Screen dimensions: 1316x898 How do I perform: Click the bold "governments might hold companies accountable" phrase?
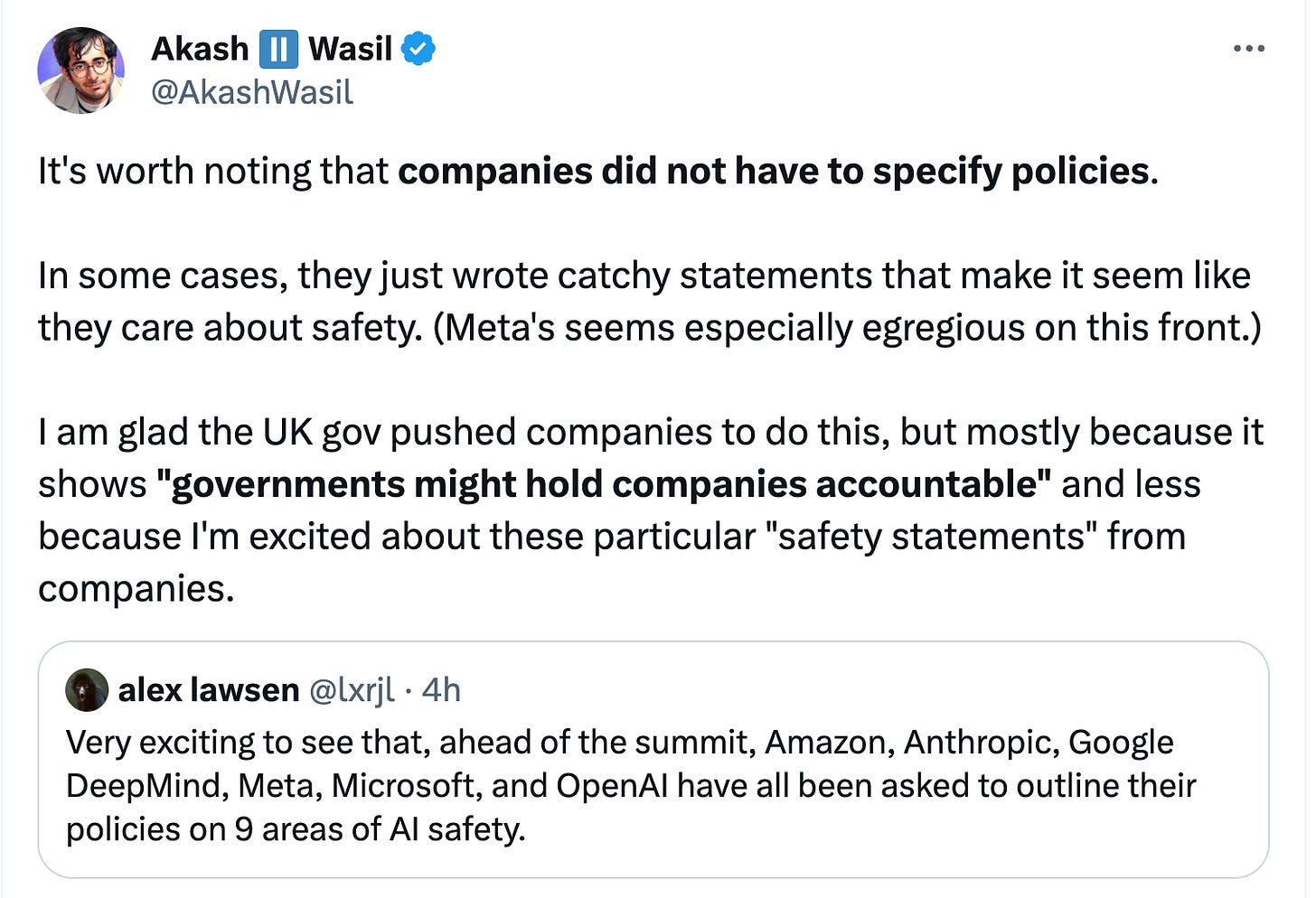[604, 484]
